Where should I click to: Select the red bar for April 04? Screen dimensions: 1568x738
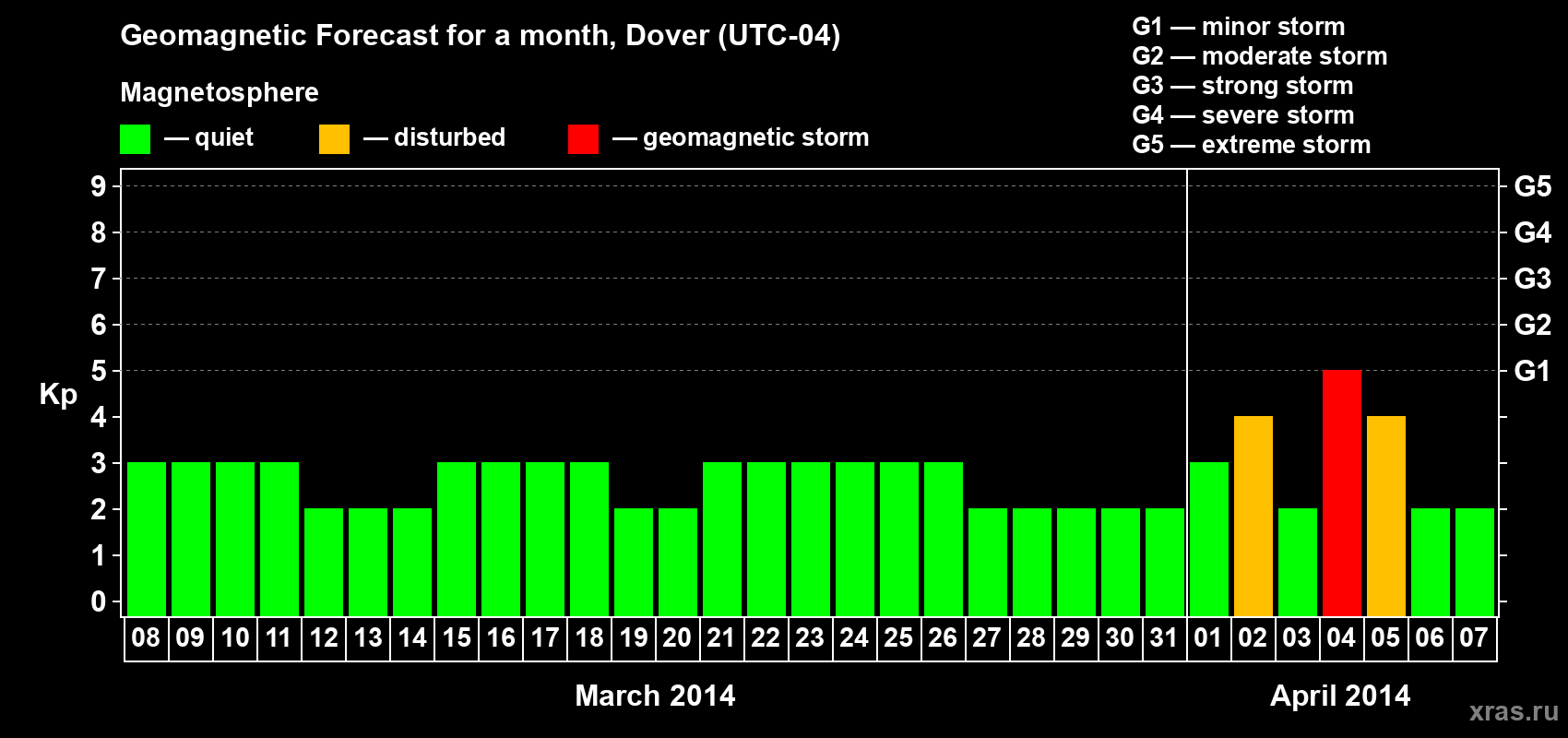click(1341, 493)
